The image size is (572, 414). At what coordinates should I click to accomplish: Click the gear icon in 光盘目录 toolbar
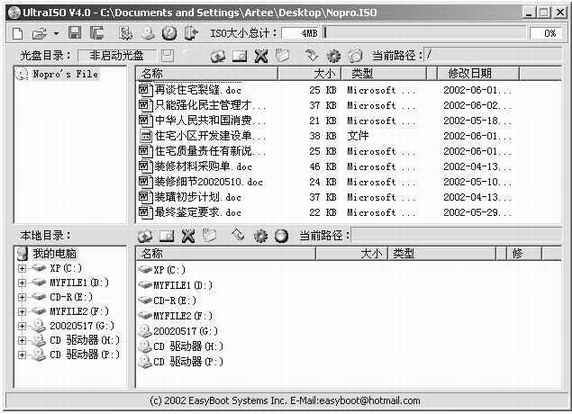click(x=333, y=56)
